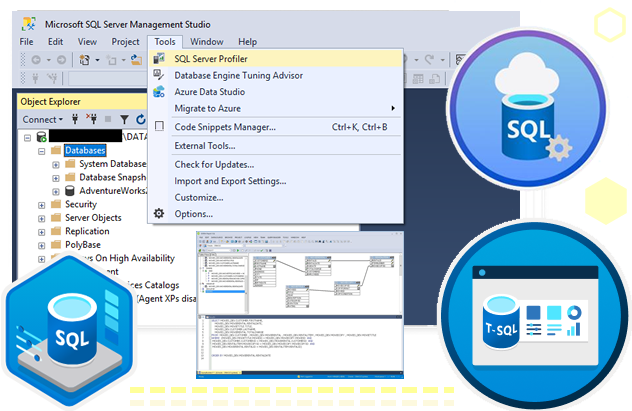Click the Stop icon in Object Explorer

coord(108,119)
